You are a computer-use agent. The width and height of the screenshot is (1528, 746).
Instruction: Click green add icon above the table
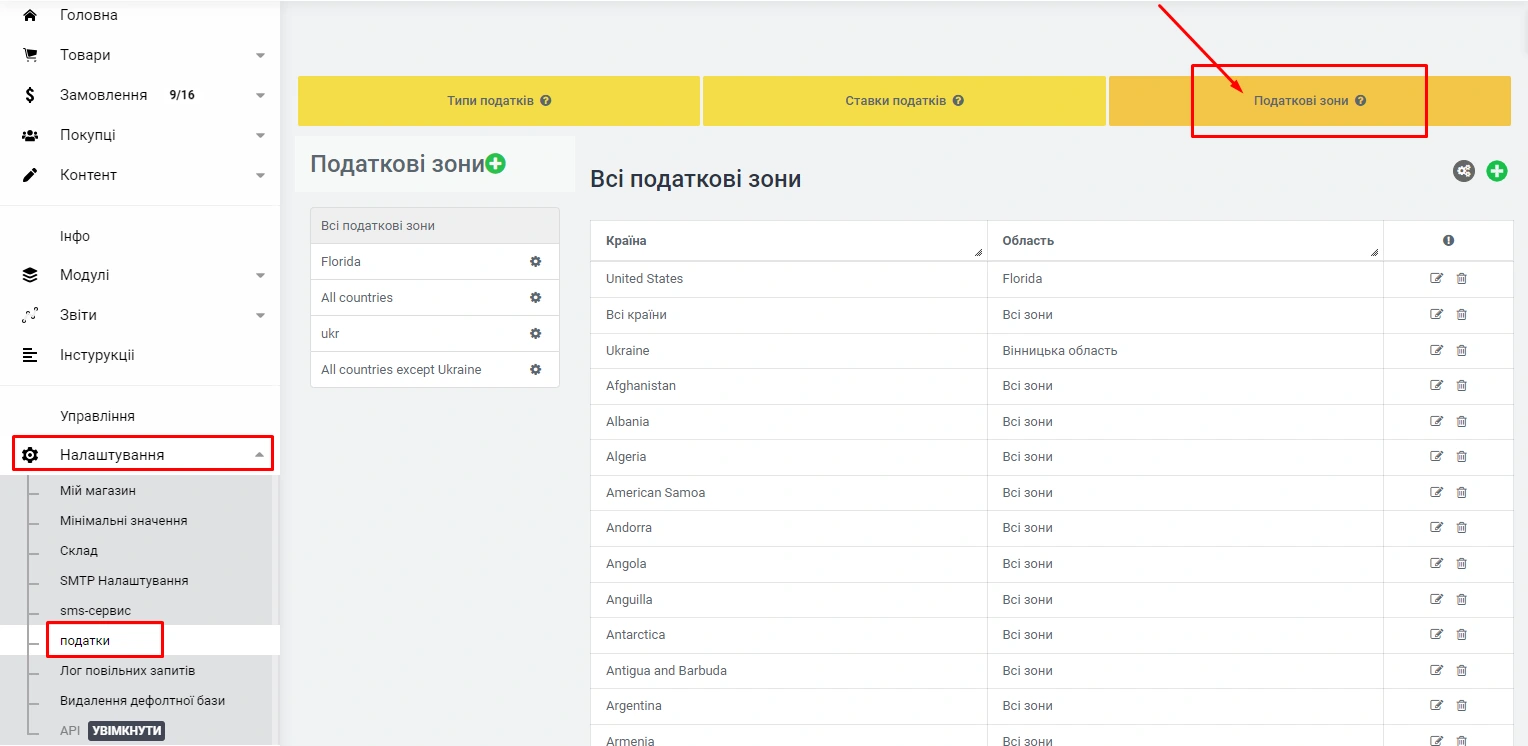[x=1497, y=171]
